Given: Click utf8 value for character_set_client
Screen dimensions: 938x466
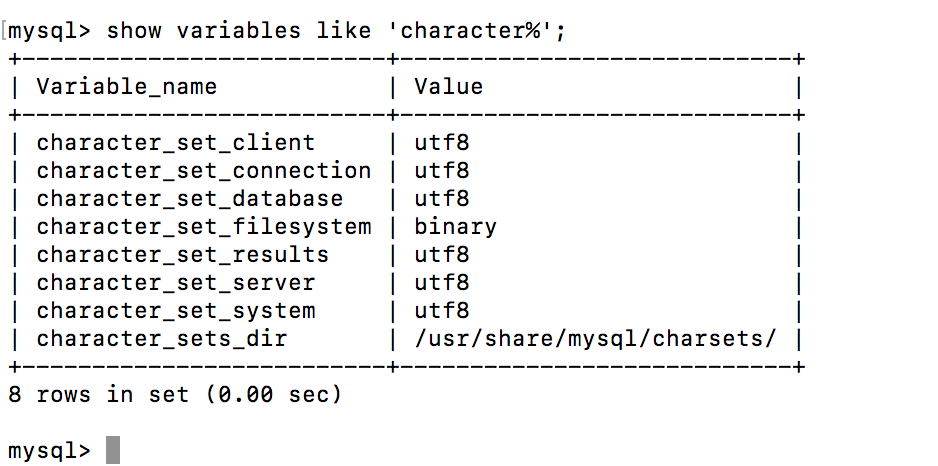Looking at the screenshot, I should pos(441,143).
